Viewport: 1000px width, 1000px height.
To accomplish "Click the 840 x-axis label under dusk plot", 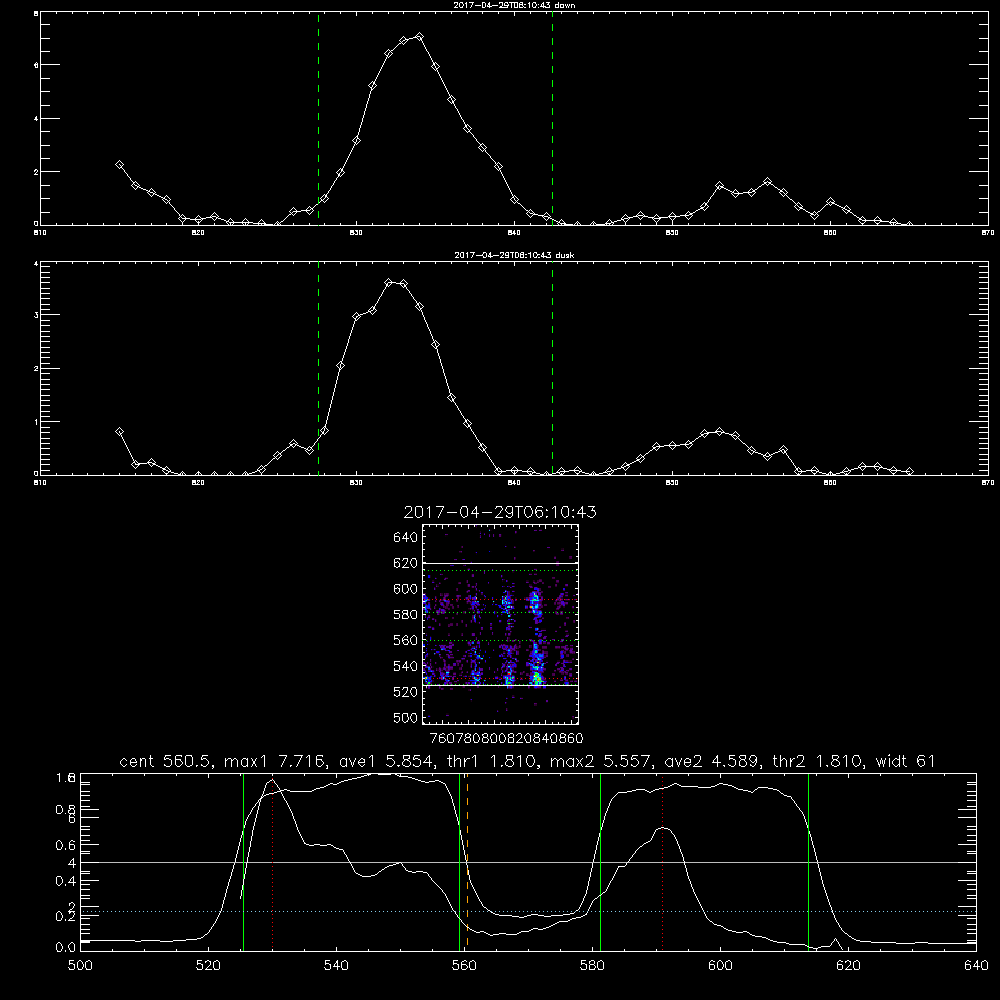I will coord(514,483).
